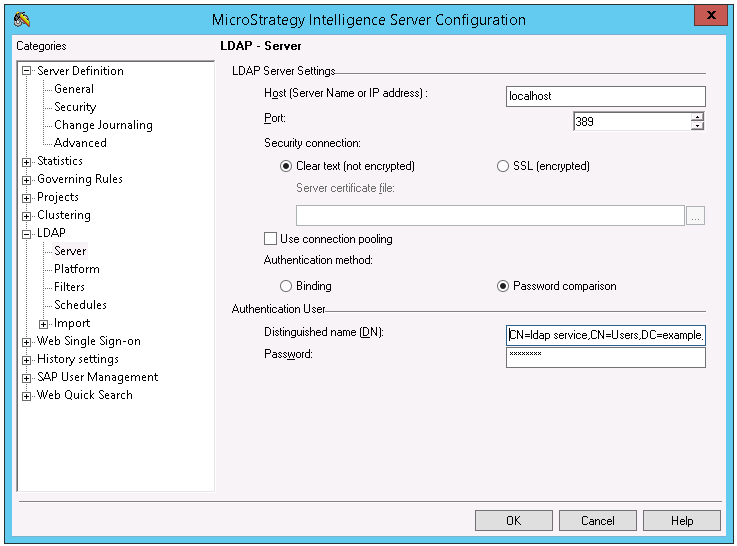737x546 pixels.
Task: Select the LDAP tree label
Action: click(51, 233)
